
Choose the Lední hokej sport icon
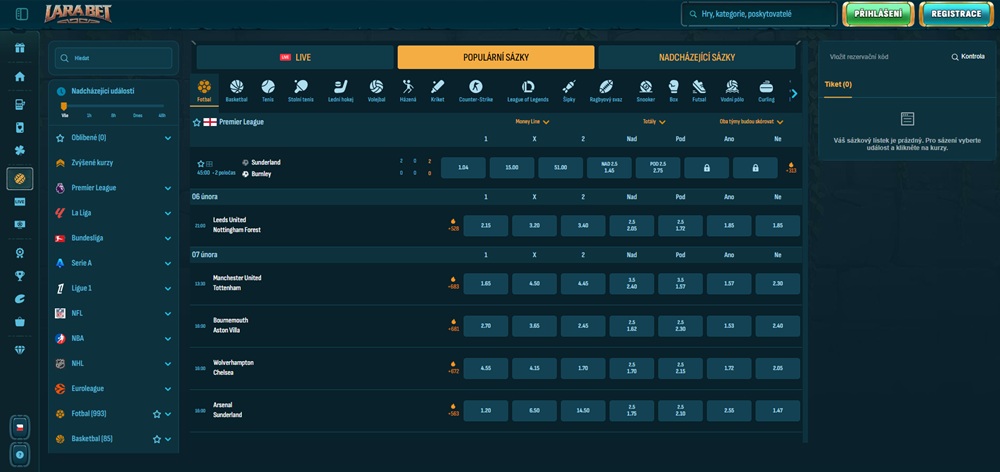339,90
